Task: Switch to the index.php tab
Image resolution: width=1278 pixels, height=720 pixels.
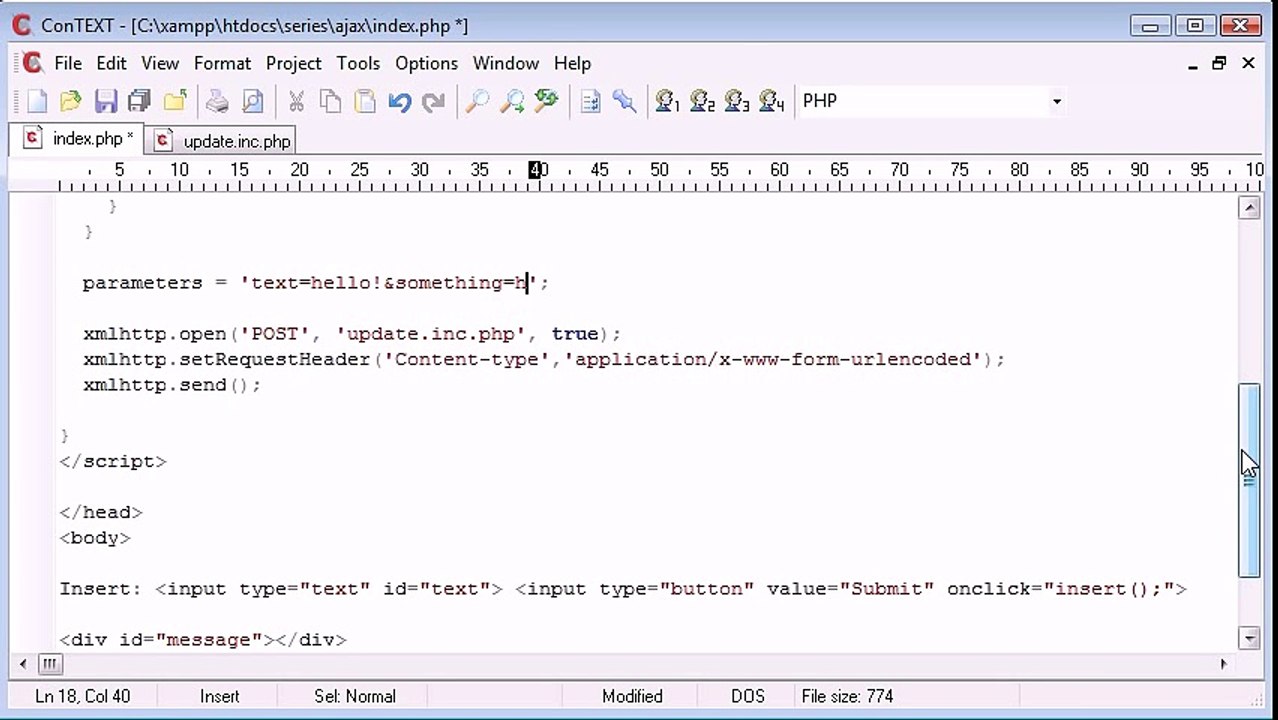Action: 78,139
